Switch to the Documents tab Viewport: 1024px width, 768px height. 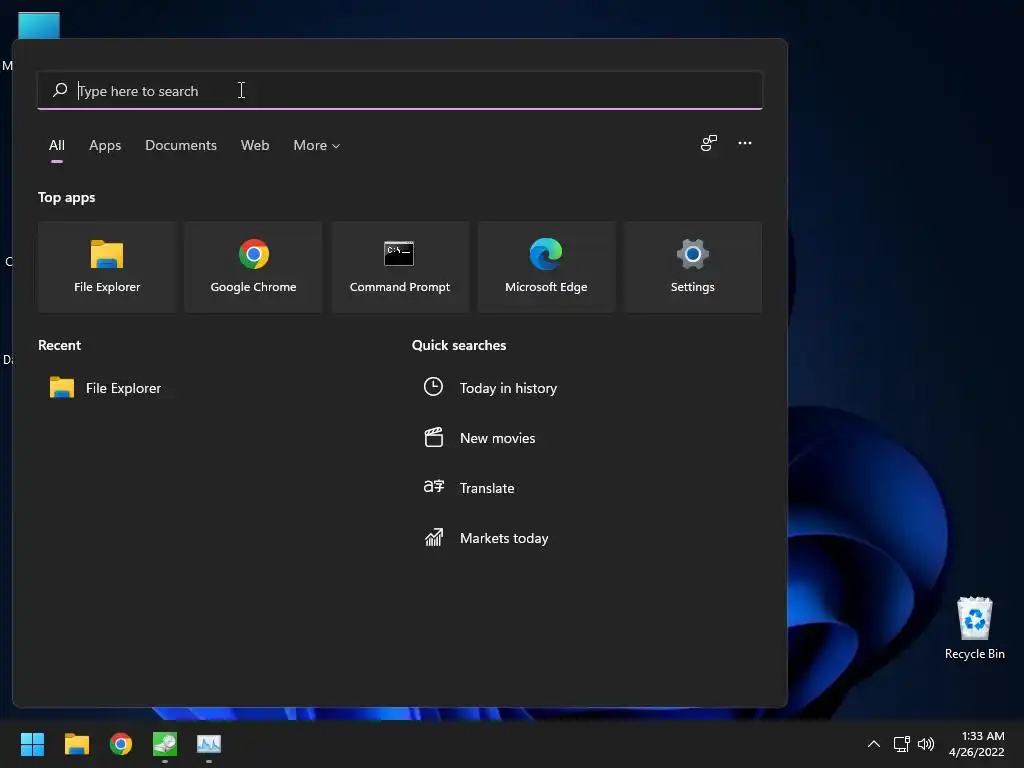click(x=181, y=145)
